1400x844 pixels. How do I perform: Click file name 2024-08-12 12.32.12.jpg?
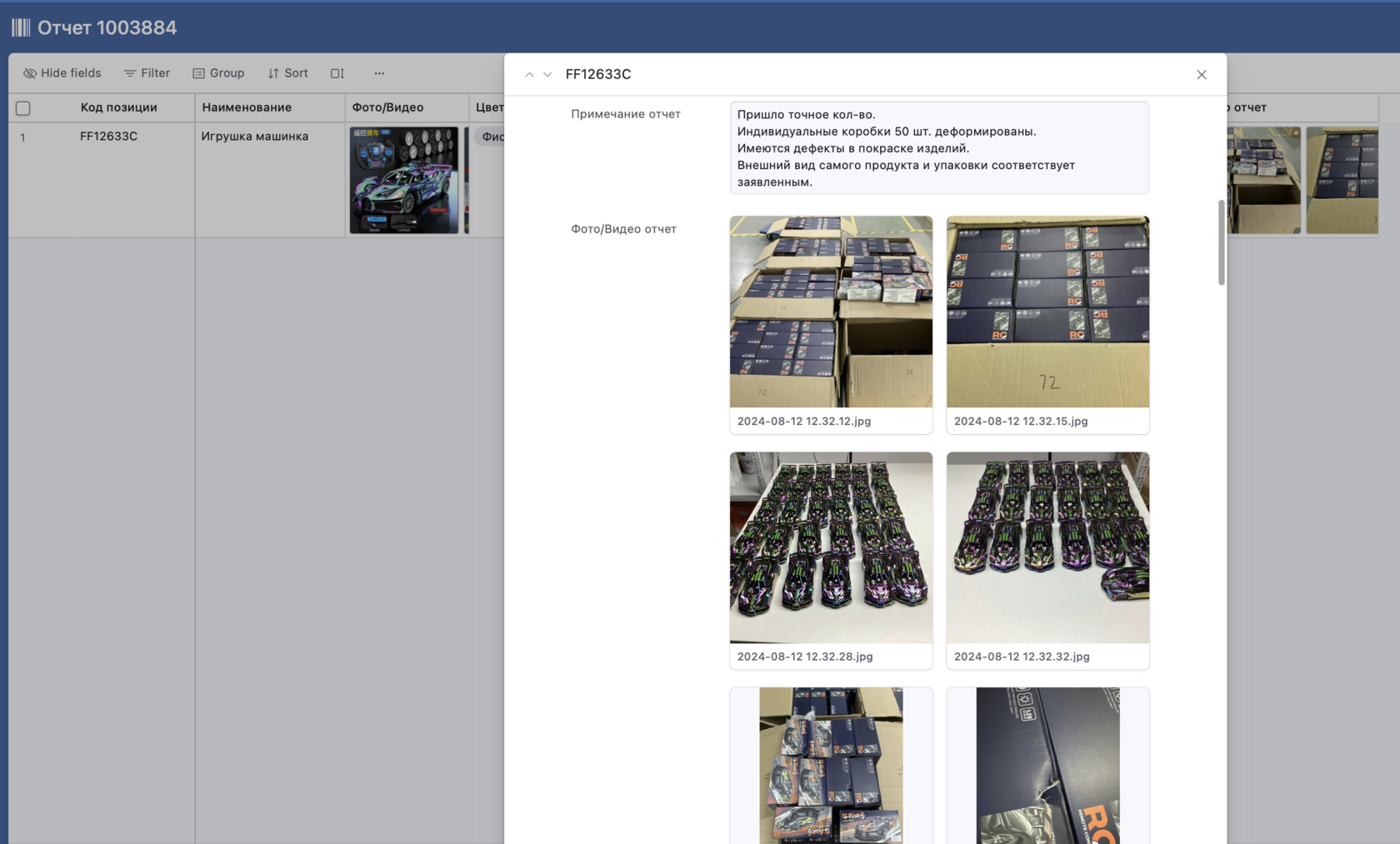point(804,421)
